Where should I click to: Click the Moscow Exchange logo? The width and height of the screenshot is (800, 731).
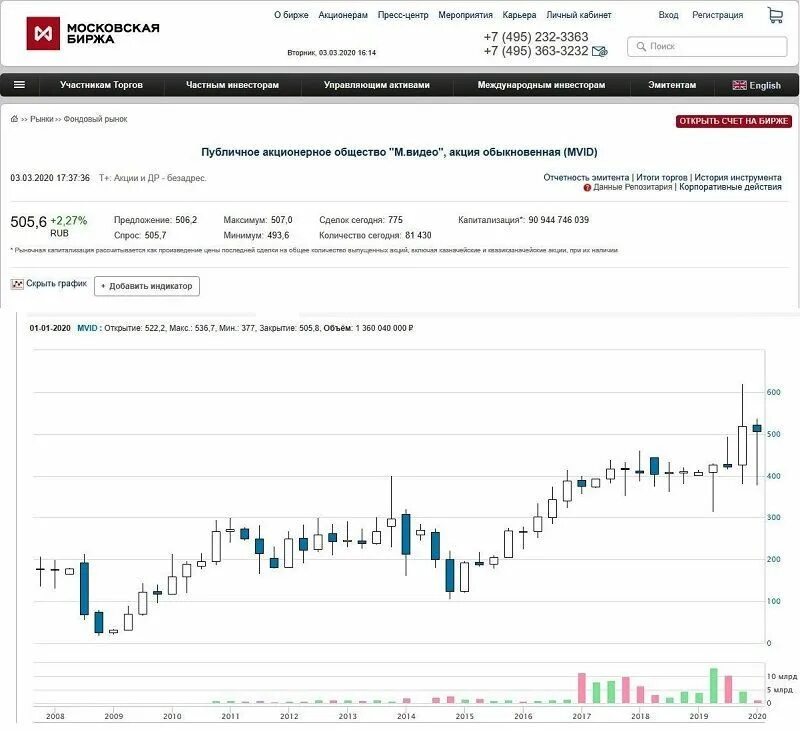[93, 33]
